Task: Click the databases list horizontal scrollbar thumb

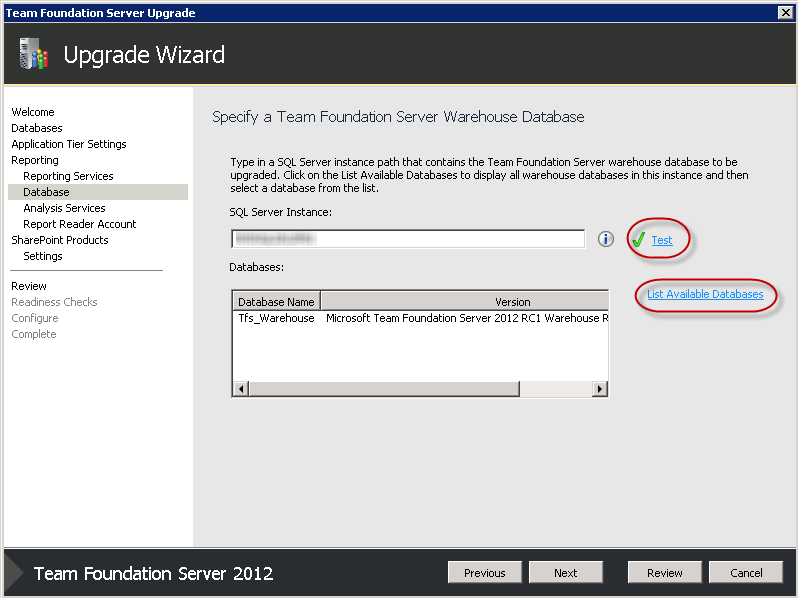Action: click(384, 389)
